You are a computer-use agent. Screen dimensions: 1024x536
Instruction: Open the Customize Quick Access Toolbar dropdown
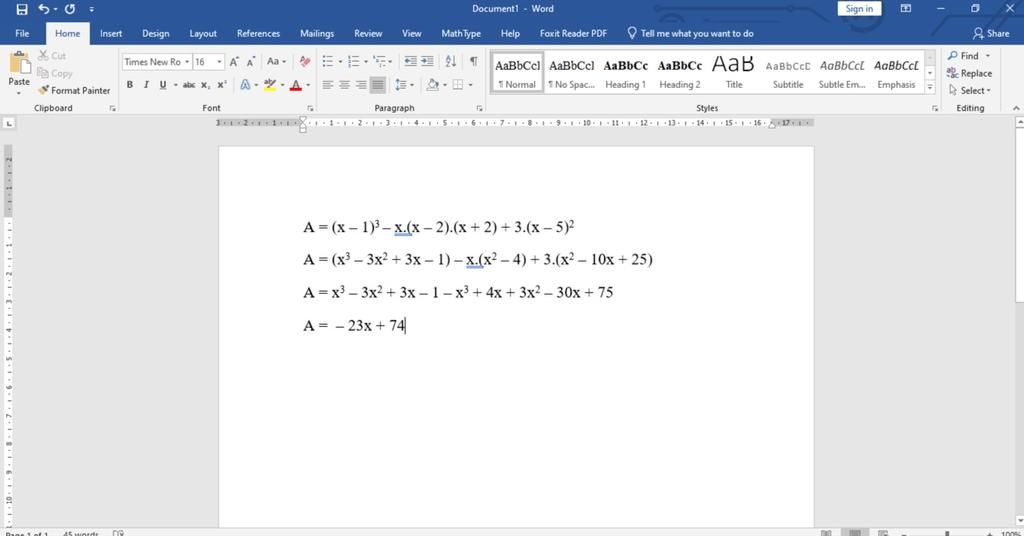pos(91,9)
